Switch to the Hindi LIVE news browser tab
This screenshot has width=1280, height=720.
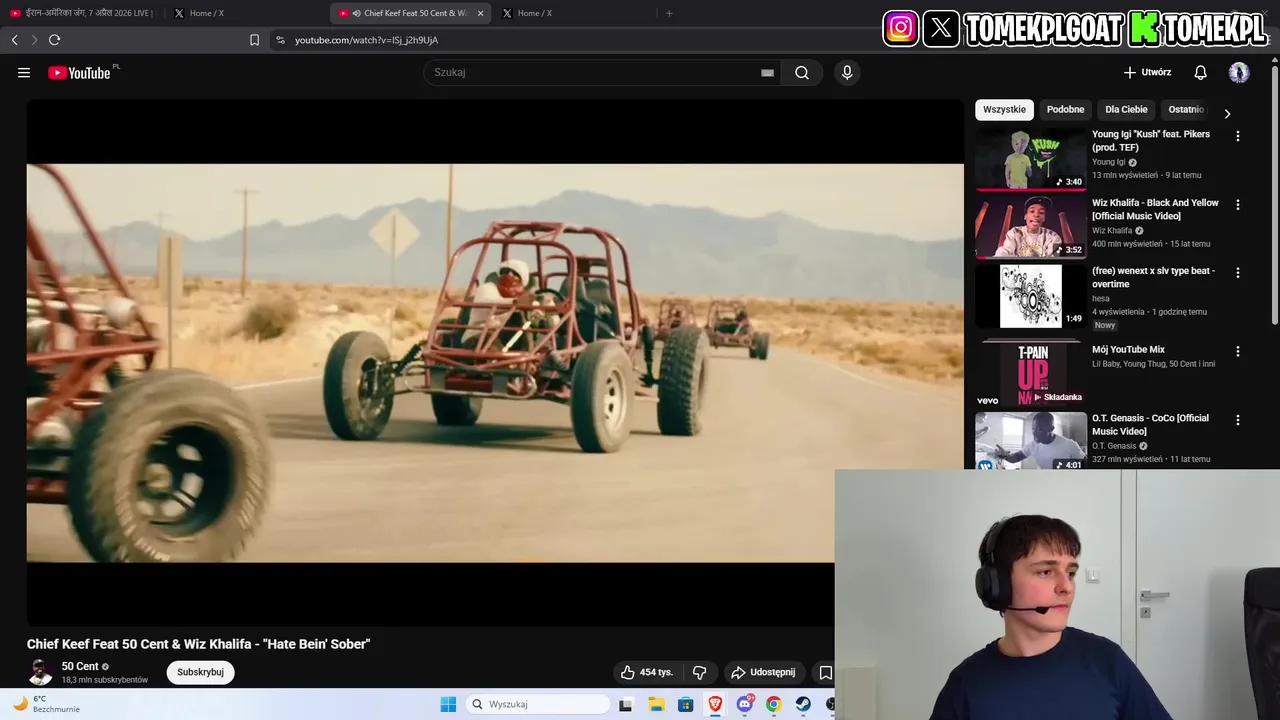[x=82, y=13]
